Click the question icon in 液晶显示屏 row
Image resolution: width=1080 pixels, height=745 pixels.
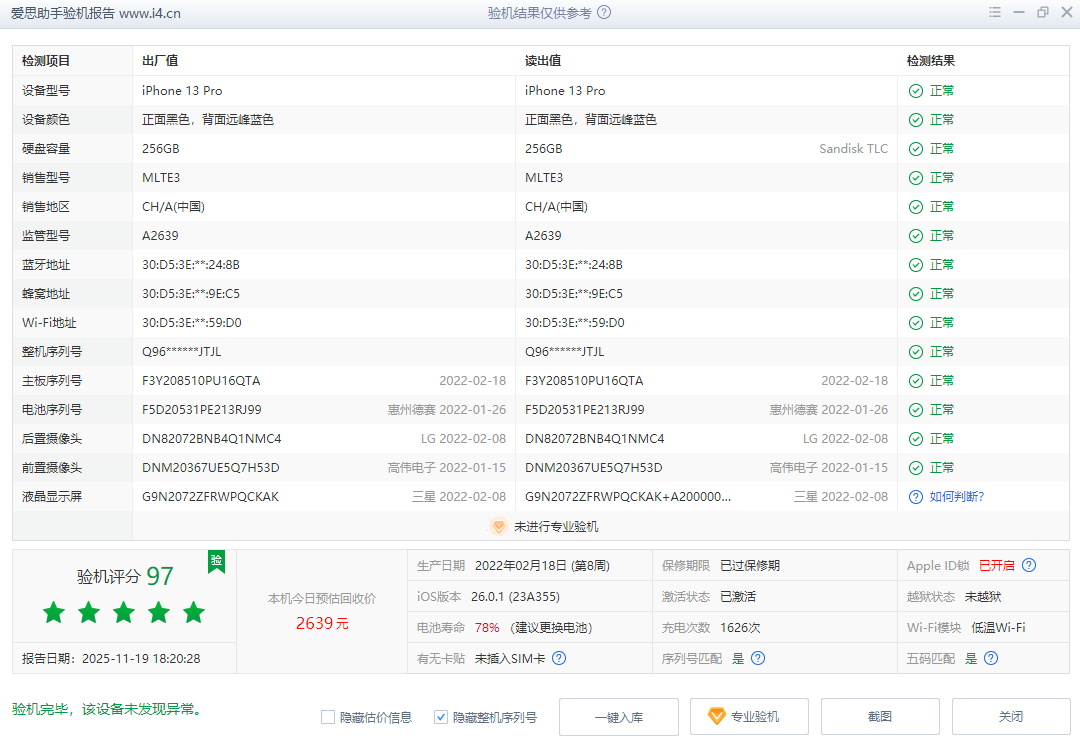pyautogui.click(x=915, y=497)
